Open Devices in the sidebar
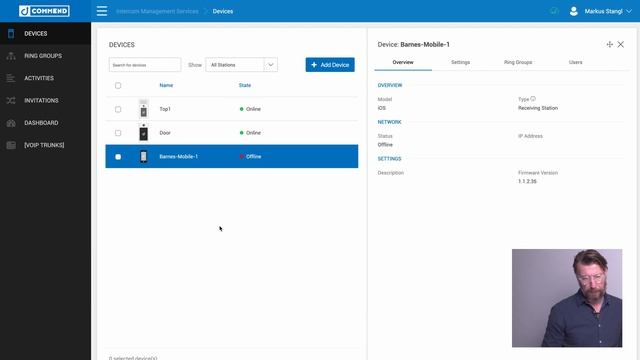The height and width of the screenshot is (360, 640). pyautogui.click(x=45, y=33)
